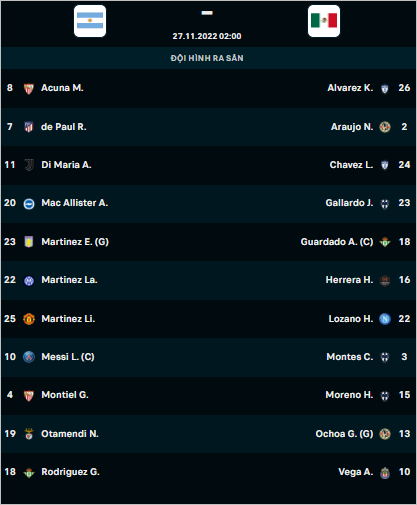Image resolution: width=417 pixels, height=505 pixels.
Task: Click Benfica crest beside Otamendi N.
Action: pos(29,434)
